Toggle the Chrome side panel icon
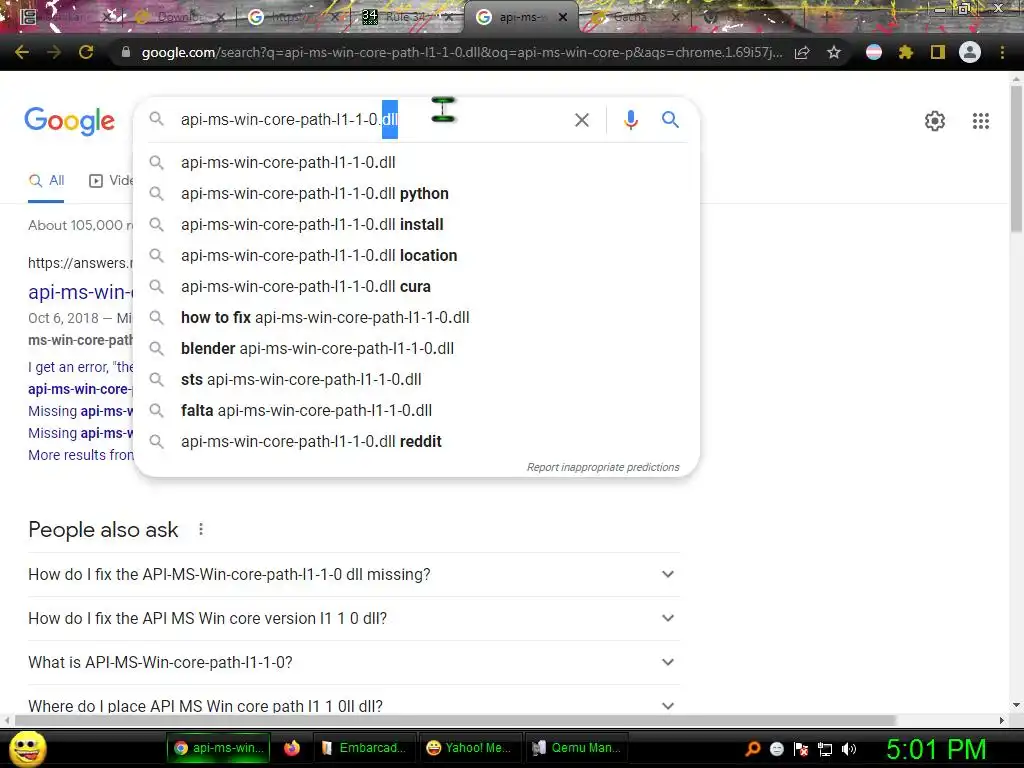 coord(937,52)
